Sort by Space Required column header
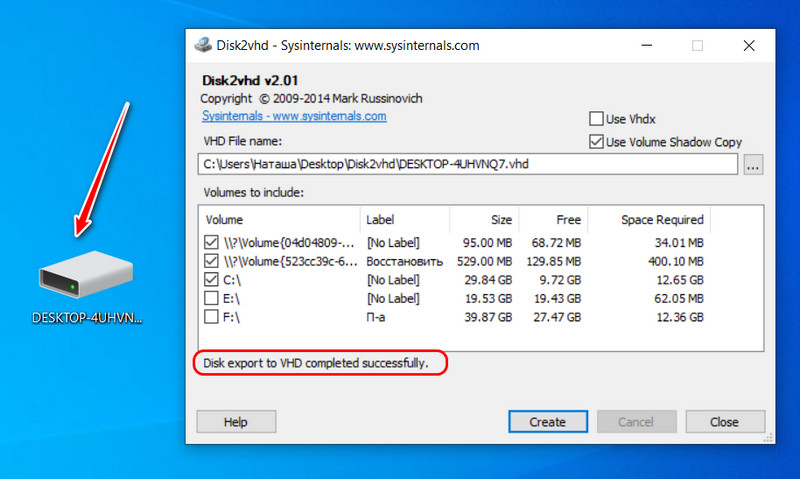This screenshot has height=479, width=800. [649, 220]
